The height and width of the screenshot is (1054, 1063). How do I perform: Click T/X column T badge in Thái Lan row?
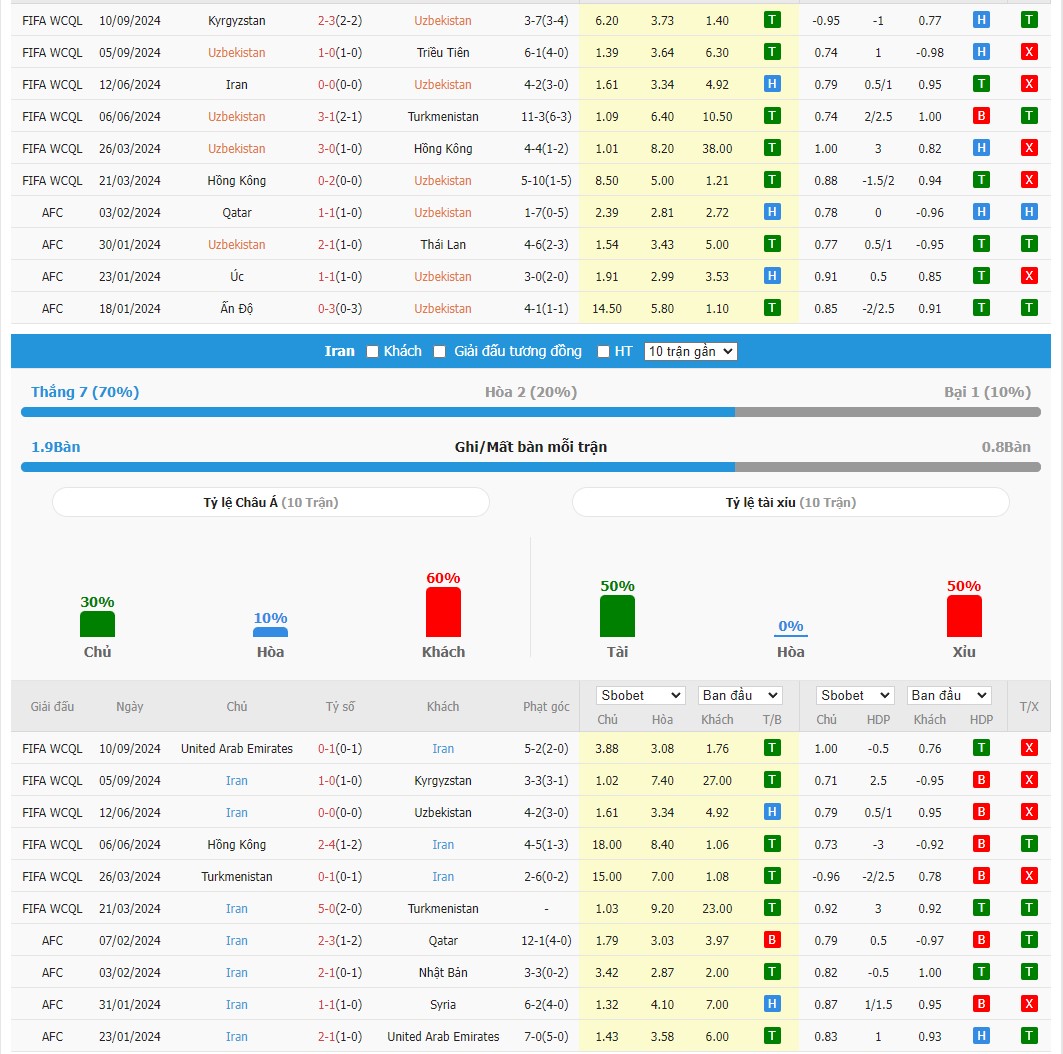click(x=1028, y=244)
